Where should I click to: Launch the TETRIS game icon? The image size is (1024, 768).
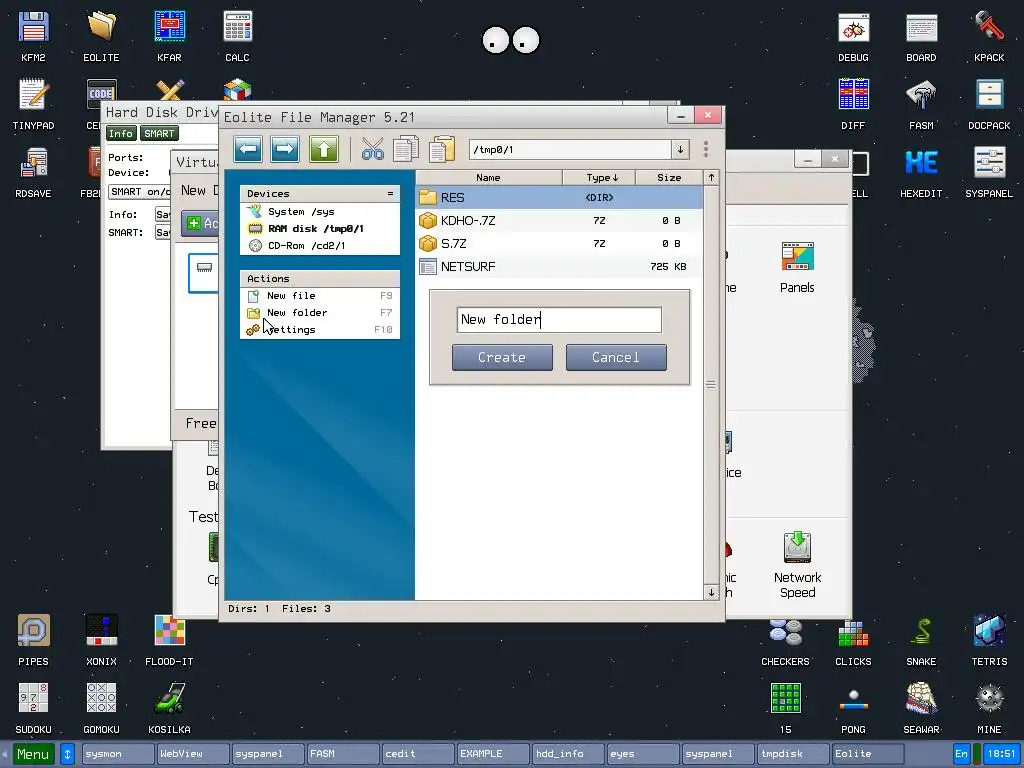tap(989, 641)
